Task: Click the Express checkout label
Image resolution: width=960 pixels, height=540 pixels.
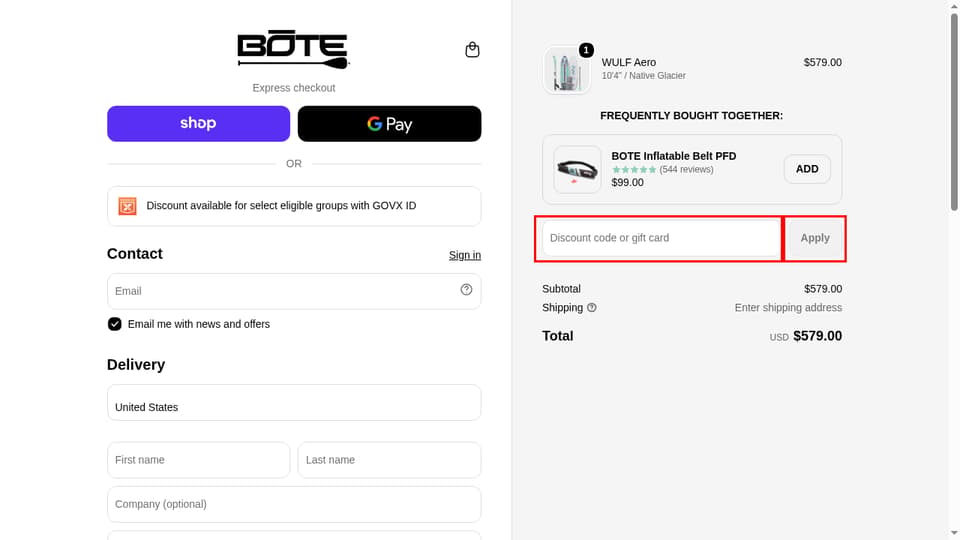Action: pos(294,88)
